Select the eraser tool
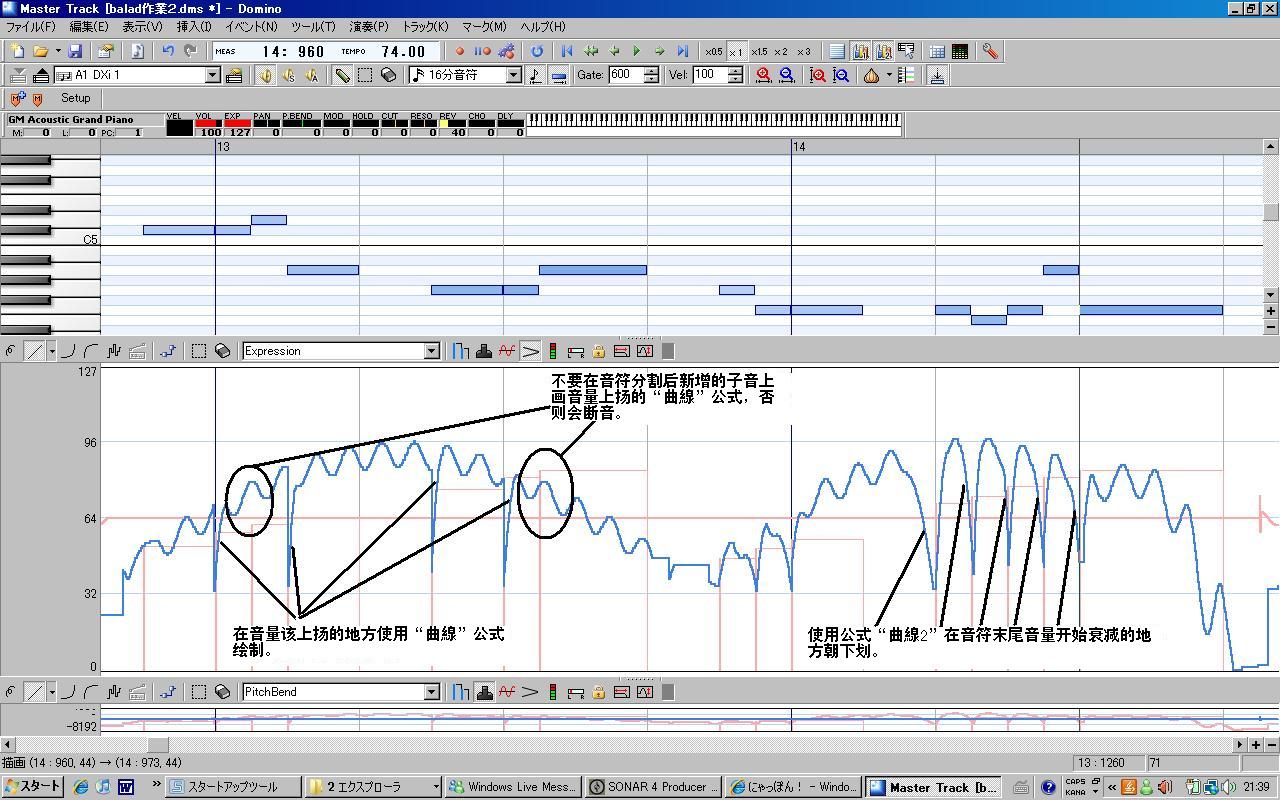Screen dimensions: 1280x800 (x=389, y=75)
